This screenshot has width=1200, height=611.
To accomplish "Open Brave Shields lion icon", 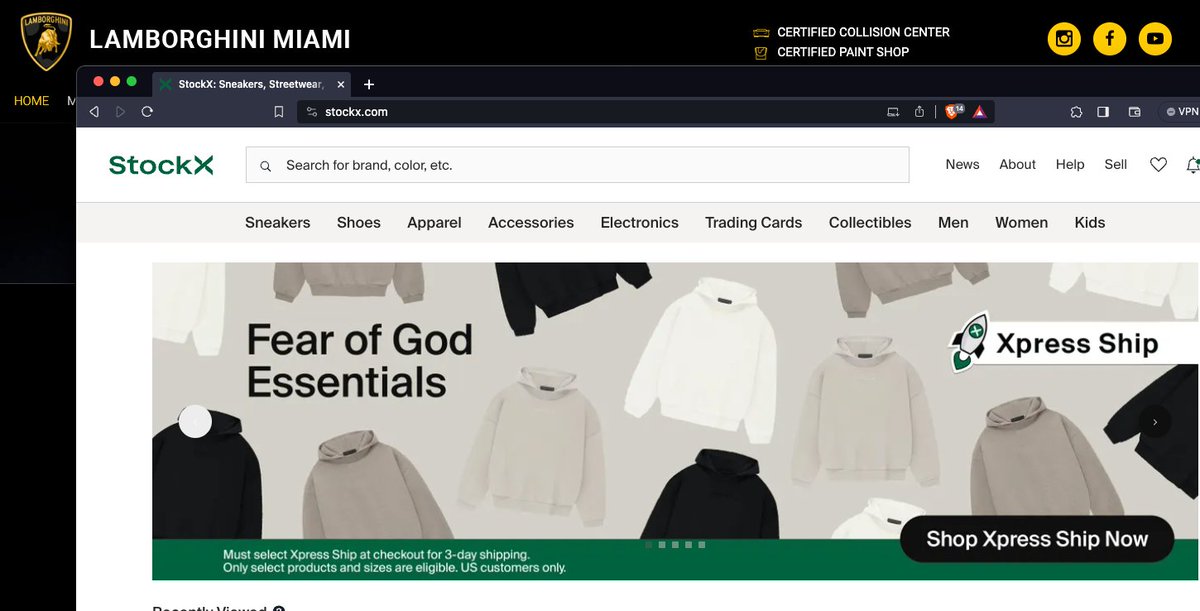I will (953, 111).
